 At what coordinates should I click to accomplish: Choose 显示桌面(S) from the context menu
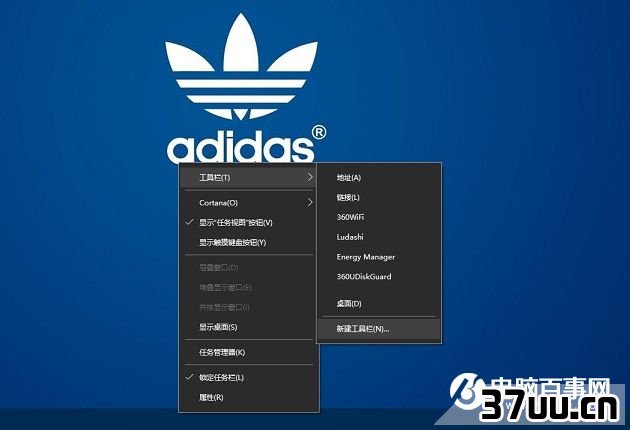(x=248, y=327)
